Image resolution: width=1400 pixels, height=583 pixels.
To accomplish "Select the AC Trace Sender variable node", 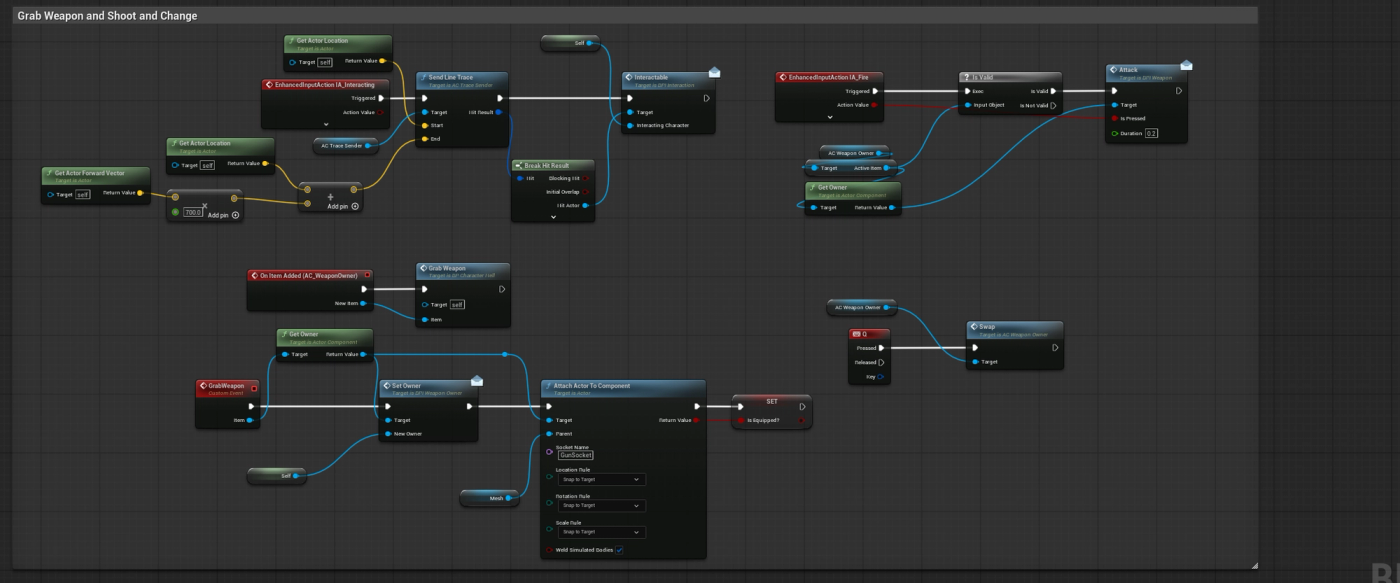I will pyautogui.click(x=346, y=146).
